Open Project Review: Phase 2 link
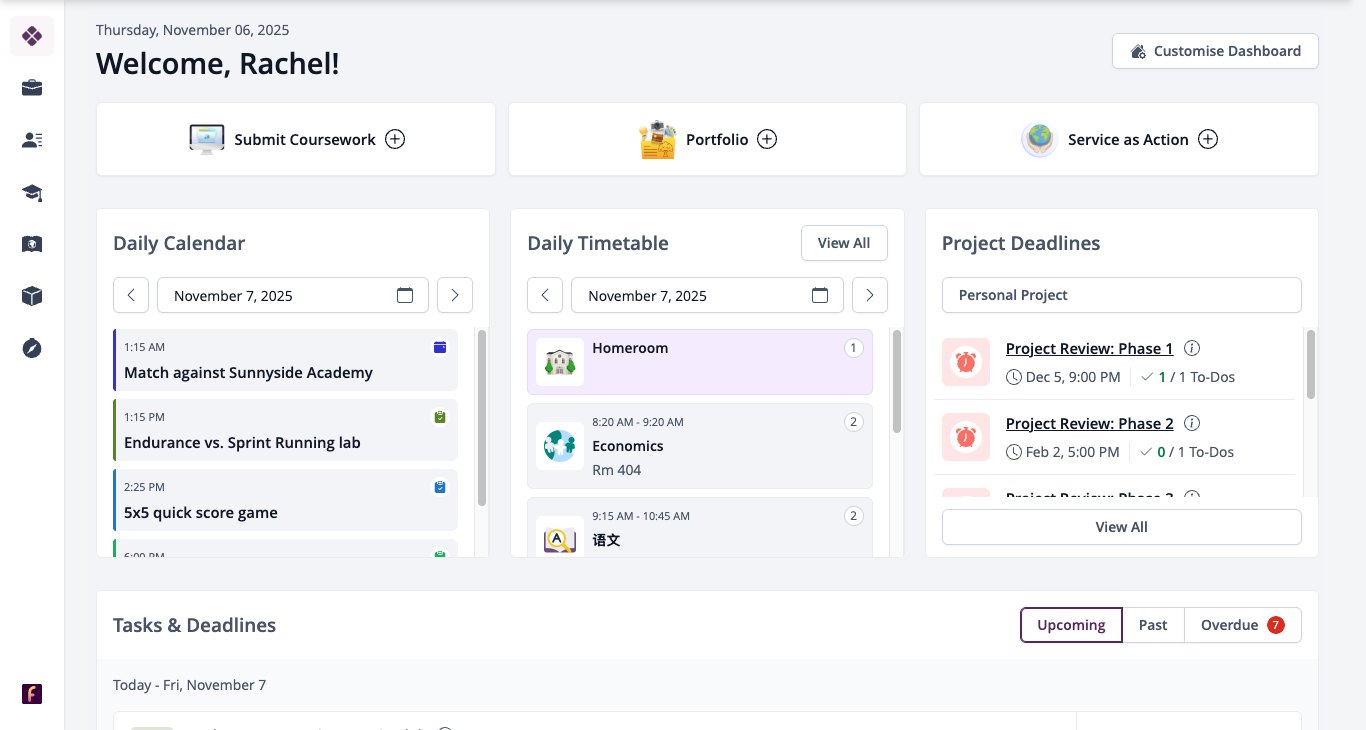 point(1090,423)
